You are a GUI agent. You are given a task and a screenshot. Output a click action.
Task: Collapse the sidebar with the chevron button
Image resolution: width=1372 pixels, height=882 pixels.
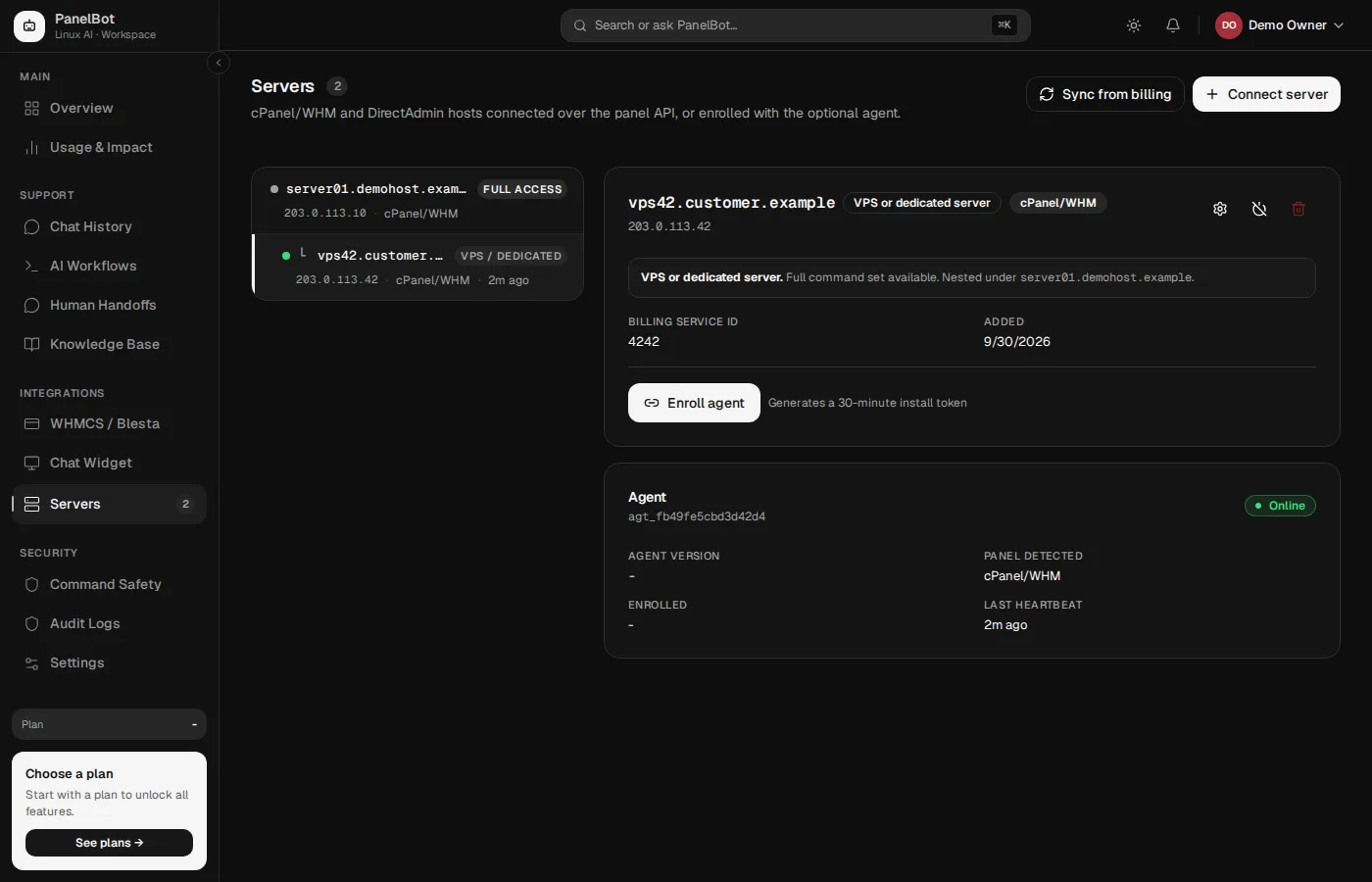tap(219, 63)
